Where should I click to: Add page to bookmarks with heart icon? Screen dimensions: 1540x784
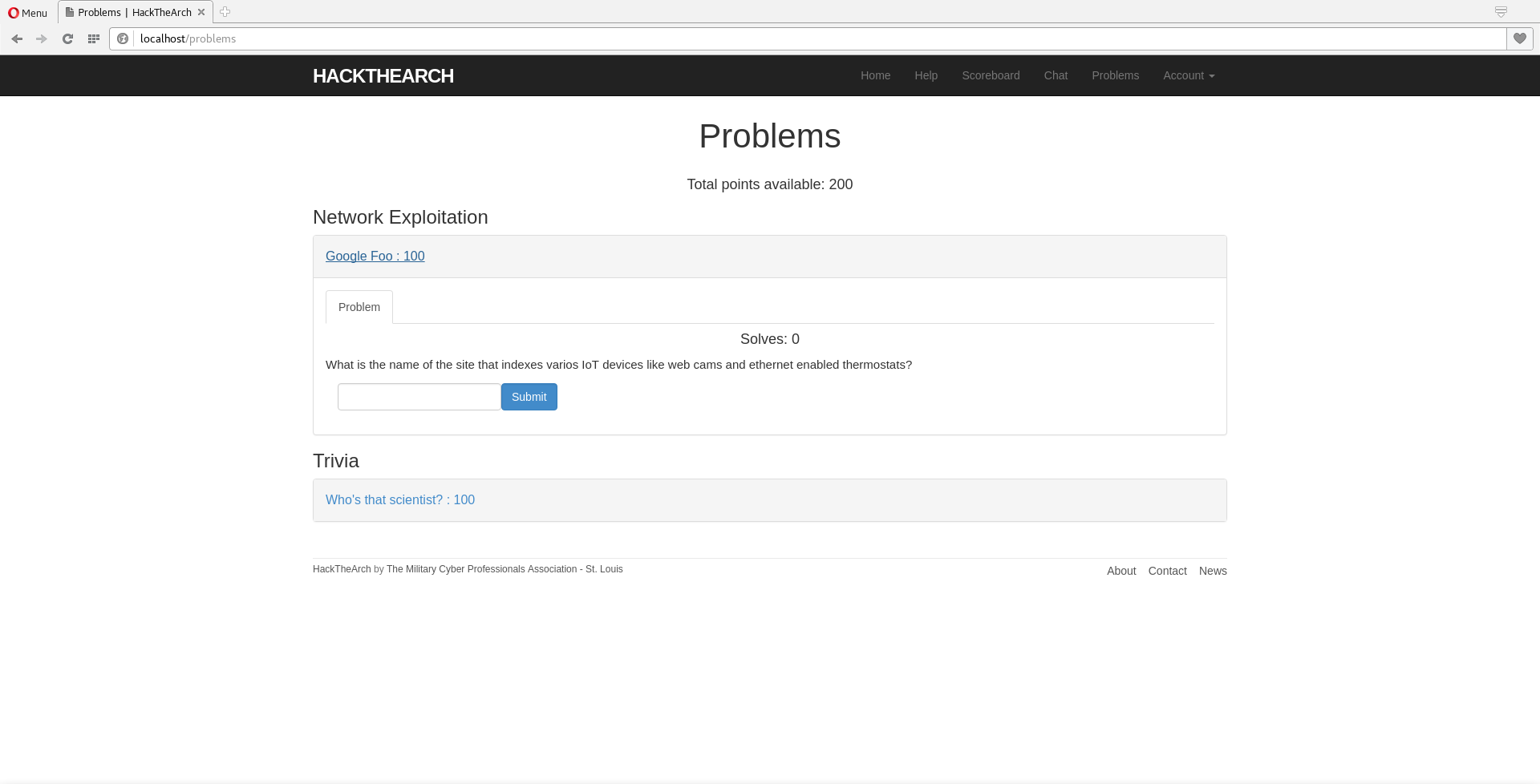1520,38
